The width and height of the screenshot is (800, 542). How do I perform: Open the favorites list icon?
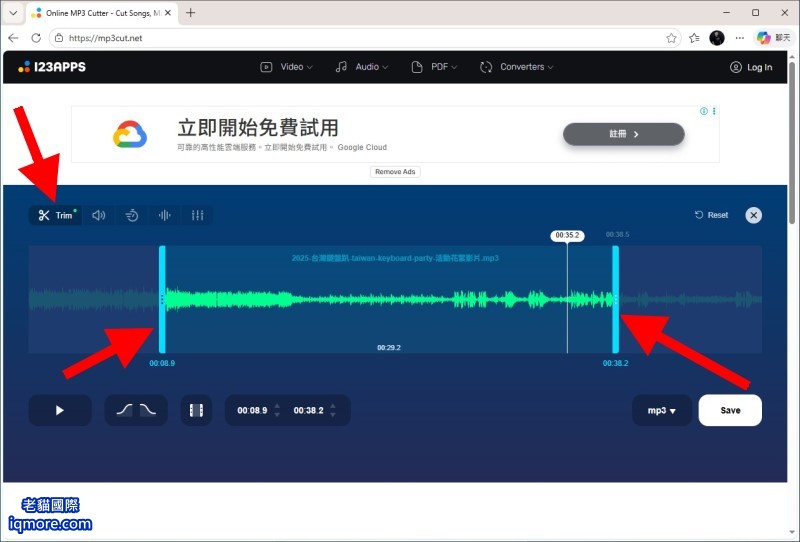coord(694,38)
